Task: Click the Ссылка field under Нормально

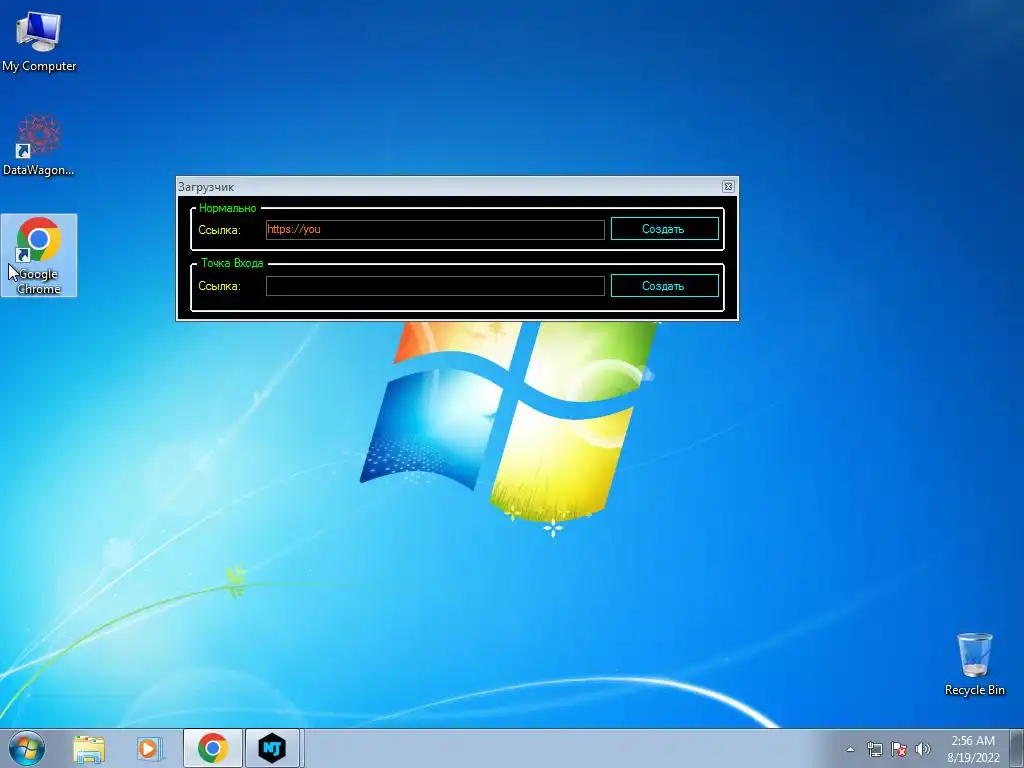Action: [x=435, y=229]
